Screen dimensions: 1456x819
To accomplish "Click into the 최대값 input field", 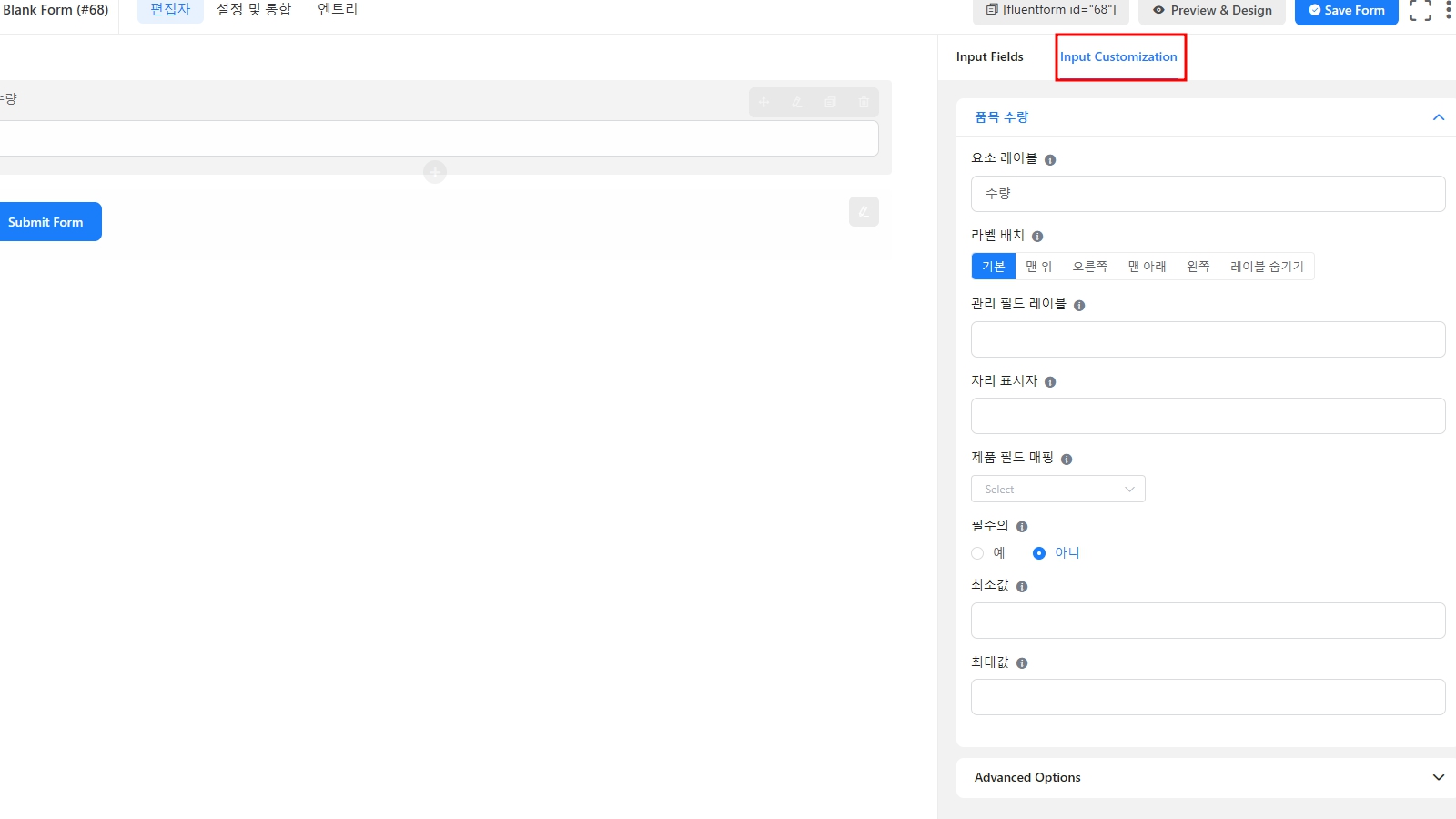I will [1208, 697].
